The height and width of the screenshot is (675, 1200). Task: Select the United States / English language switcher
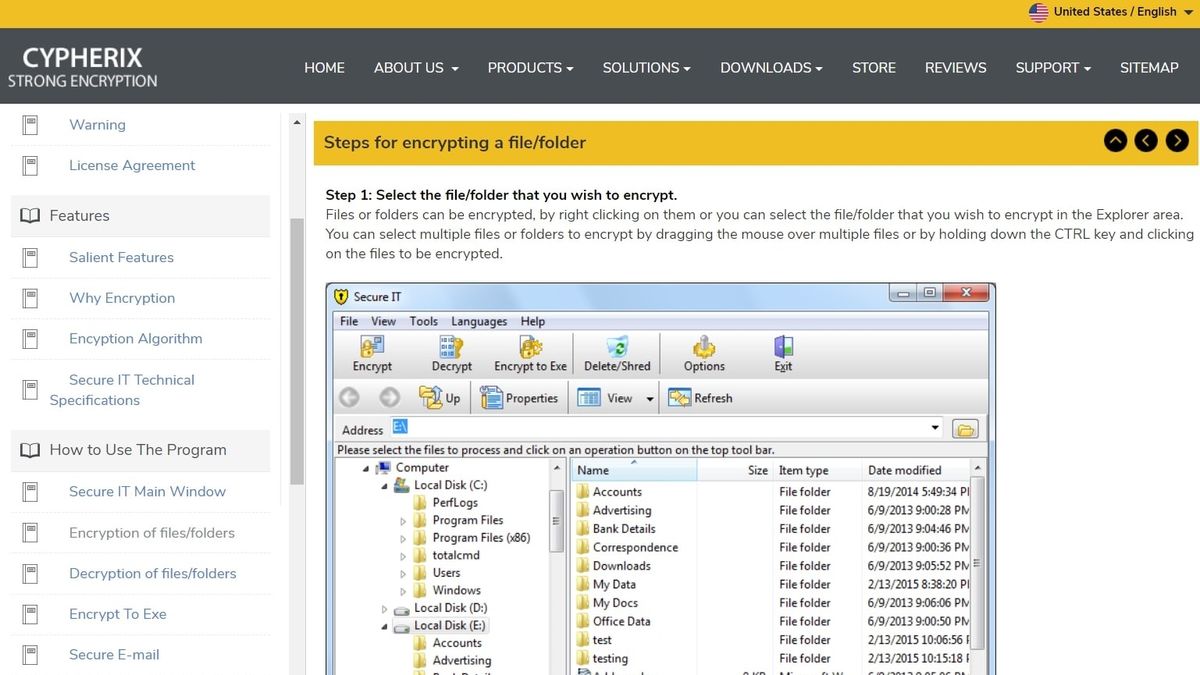click(x=1110, y=12)
